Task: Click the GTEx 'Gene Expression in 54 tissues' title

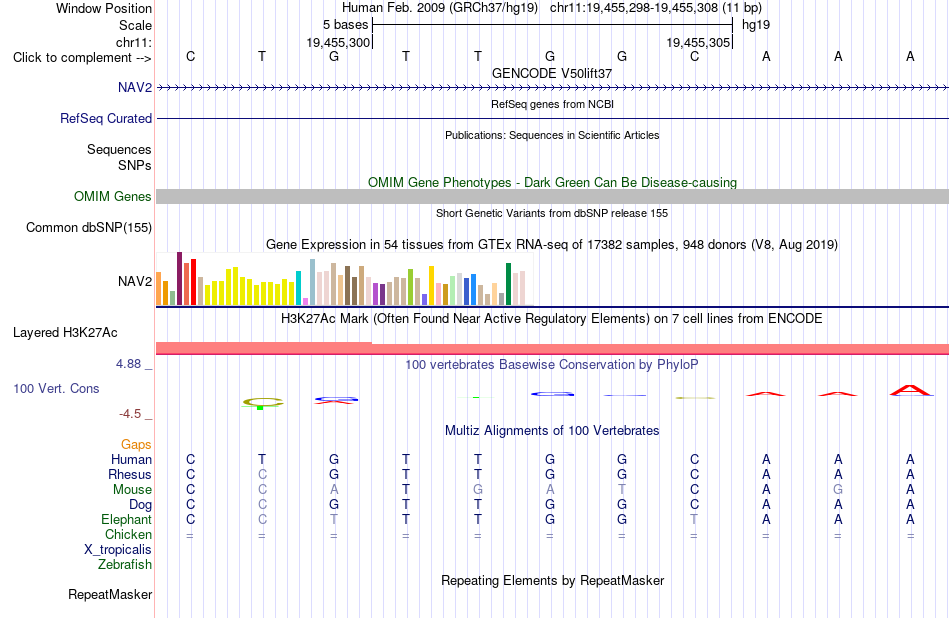Action: [552, 245]
